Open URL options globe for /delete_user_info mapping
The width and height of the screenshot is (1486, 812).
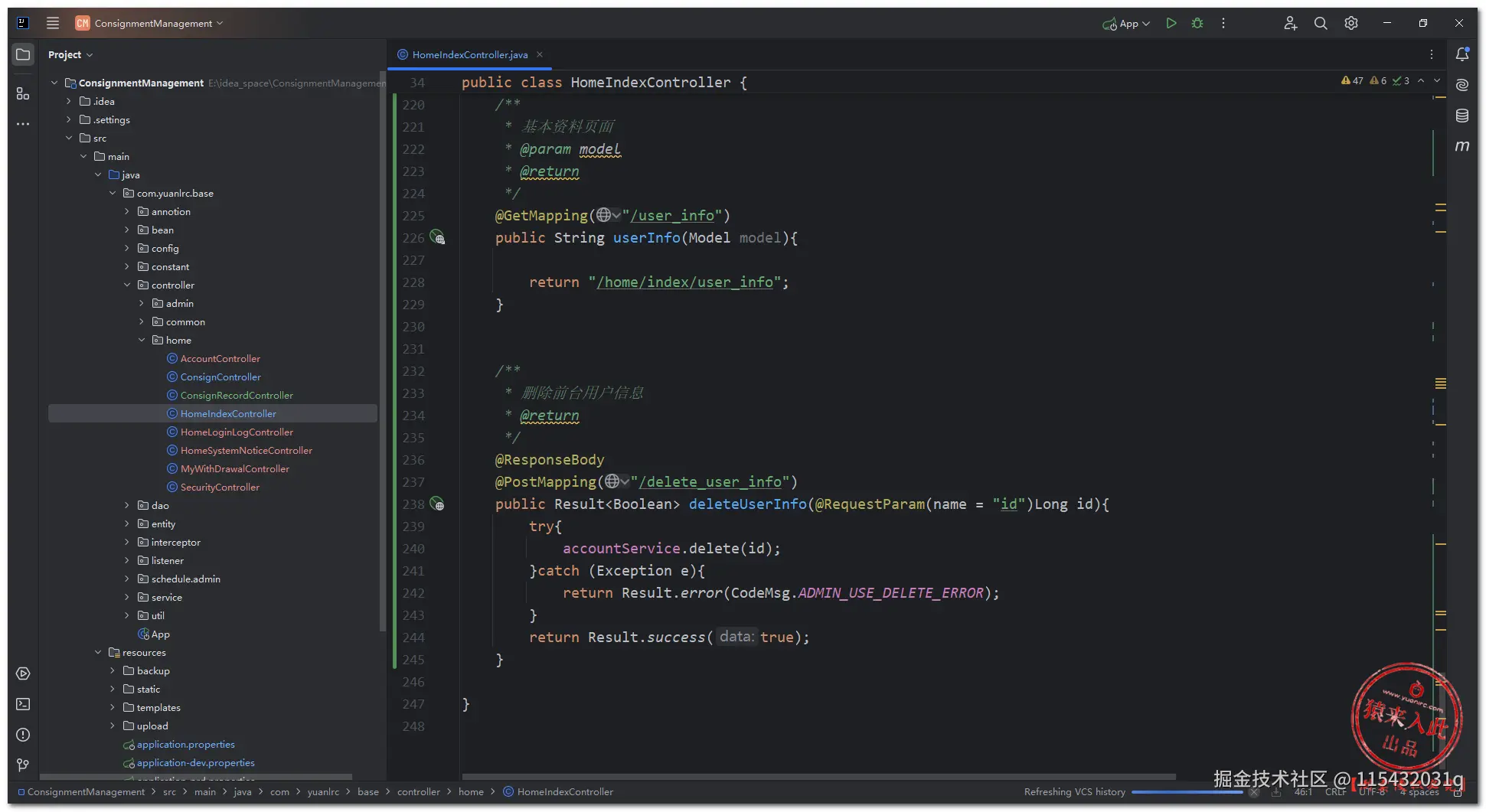click(x=617, y=481)
